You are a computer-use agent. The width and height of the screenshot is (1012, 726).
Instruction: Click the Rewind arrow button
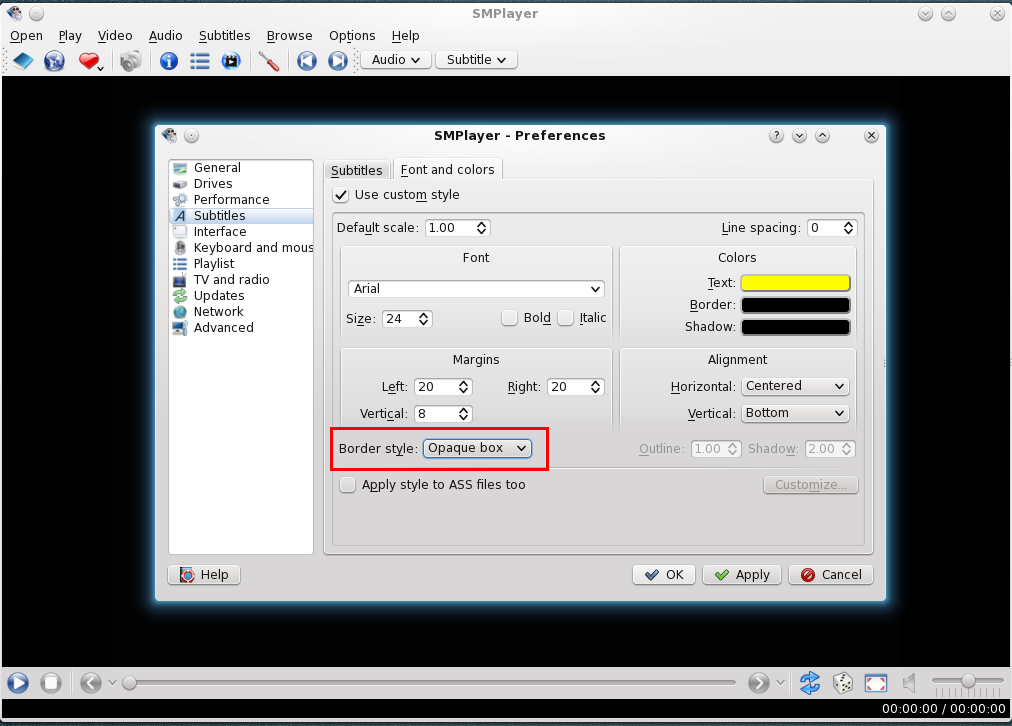pos(91,683)
